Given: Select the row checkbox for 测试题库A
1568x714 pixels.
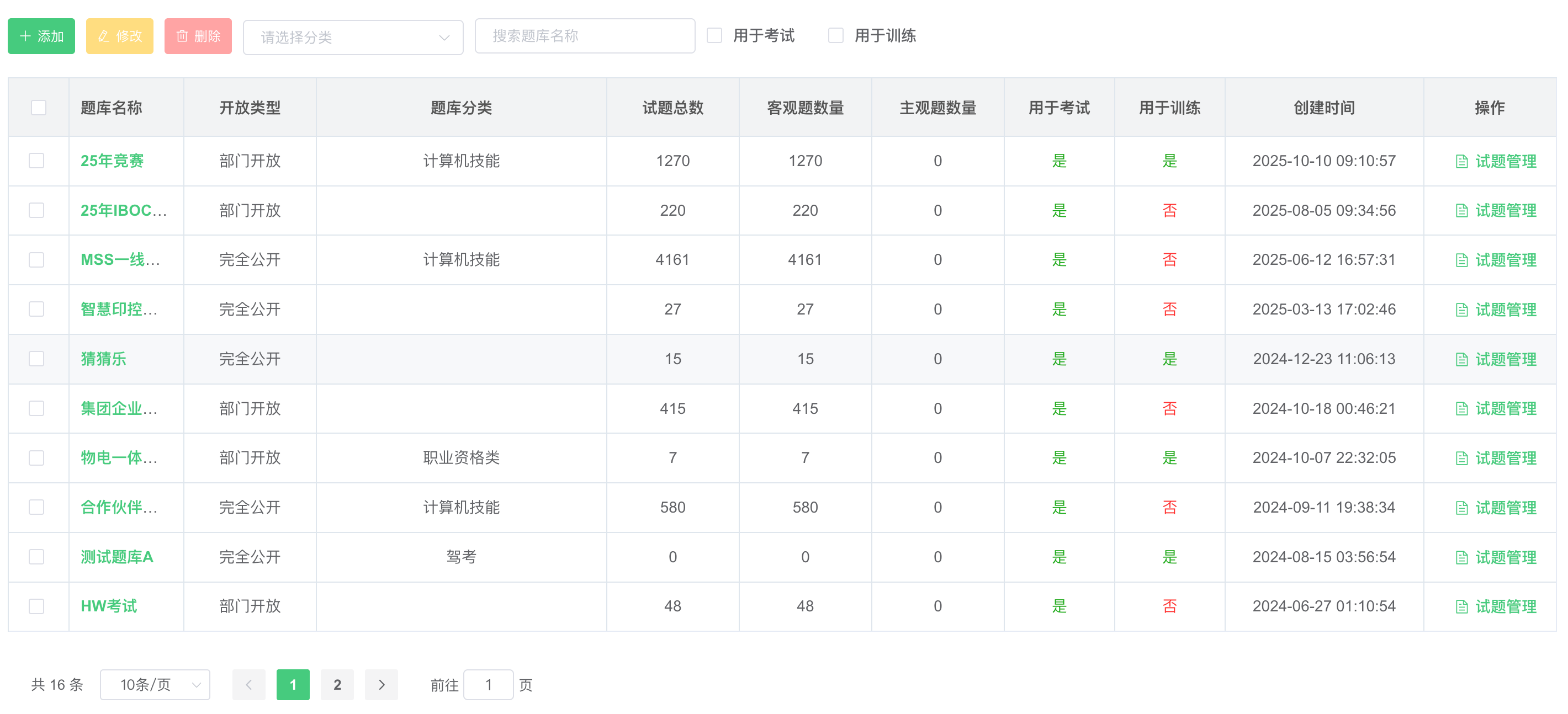Looking at the screenshot, I should (x=37, y=557).
